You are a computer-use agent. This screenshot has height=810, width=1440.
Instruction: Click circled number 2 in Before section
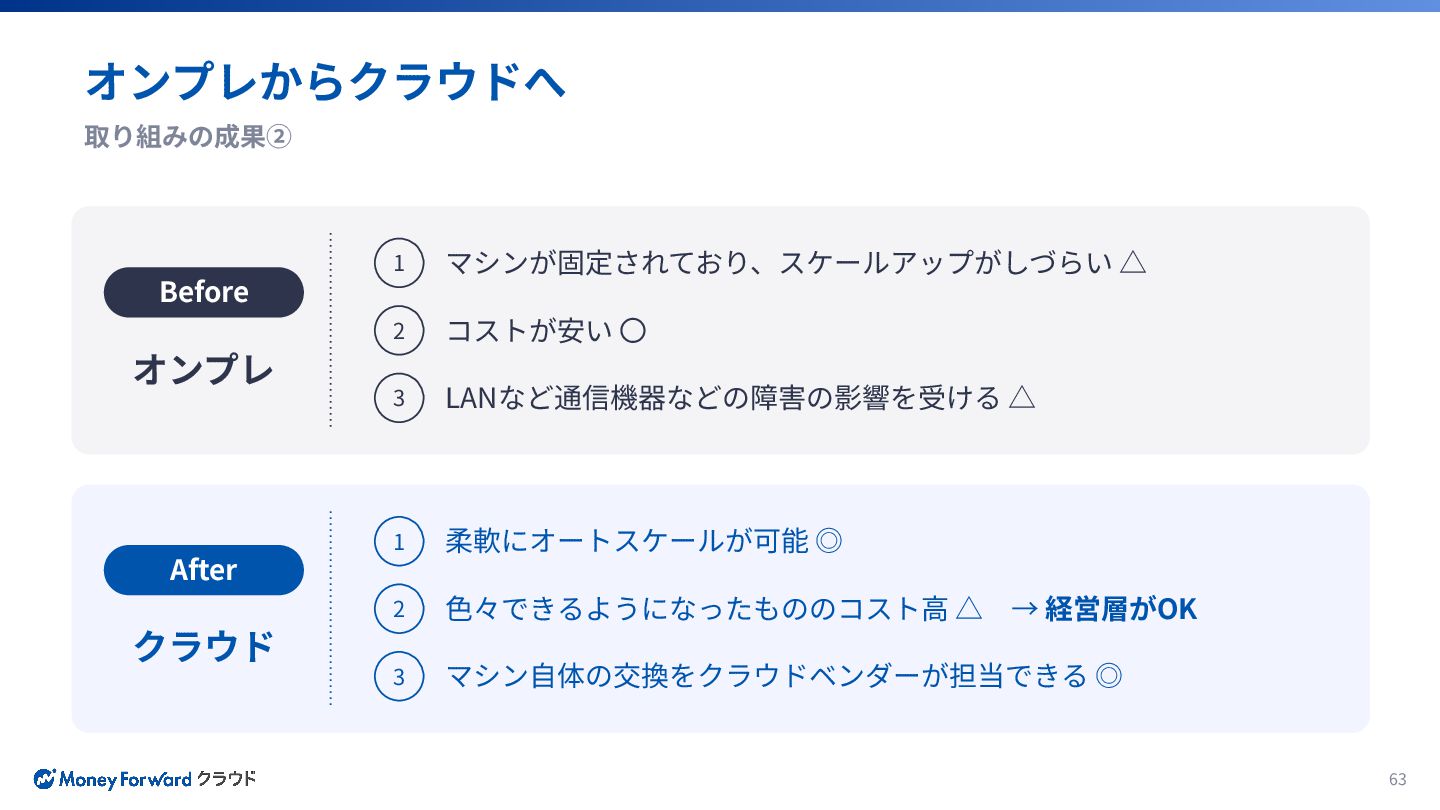coord(399,330)
